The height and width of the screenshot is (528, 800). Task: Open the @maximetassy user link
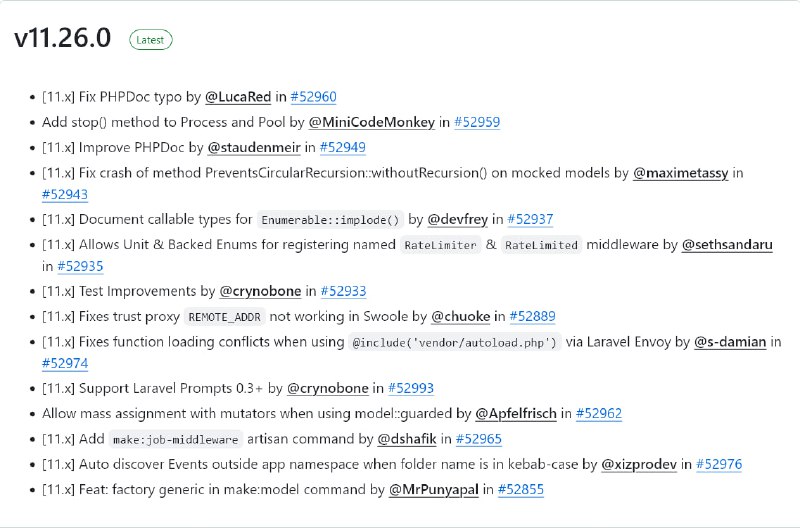[681, 173]
